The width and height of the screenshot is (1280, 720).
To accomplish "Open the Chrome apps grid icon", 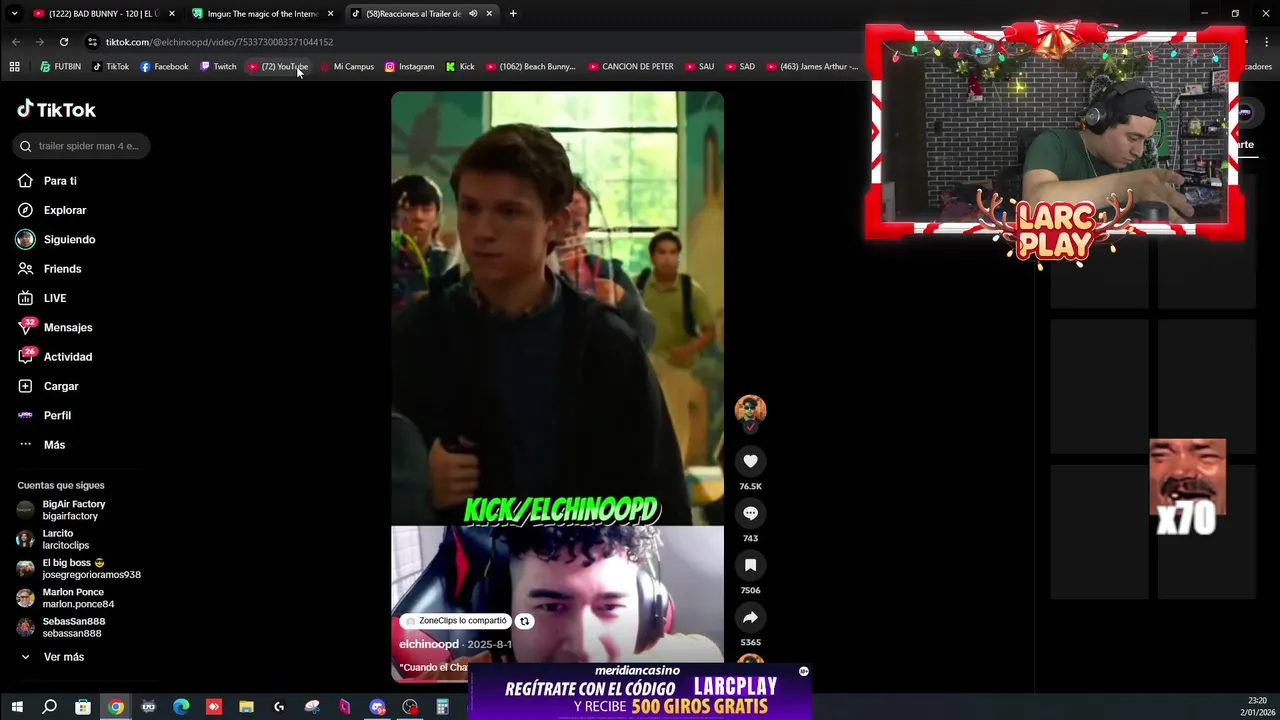I will click(x=14, y=67).
